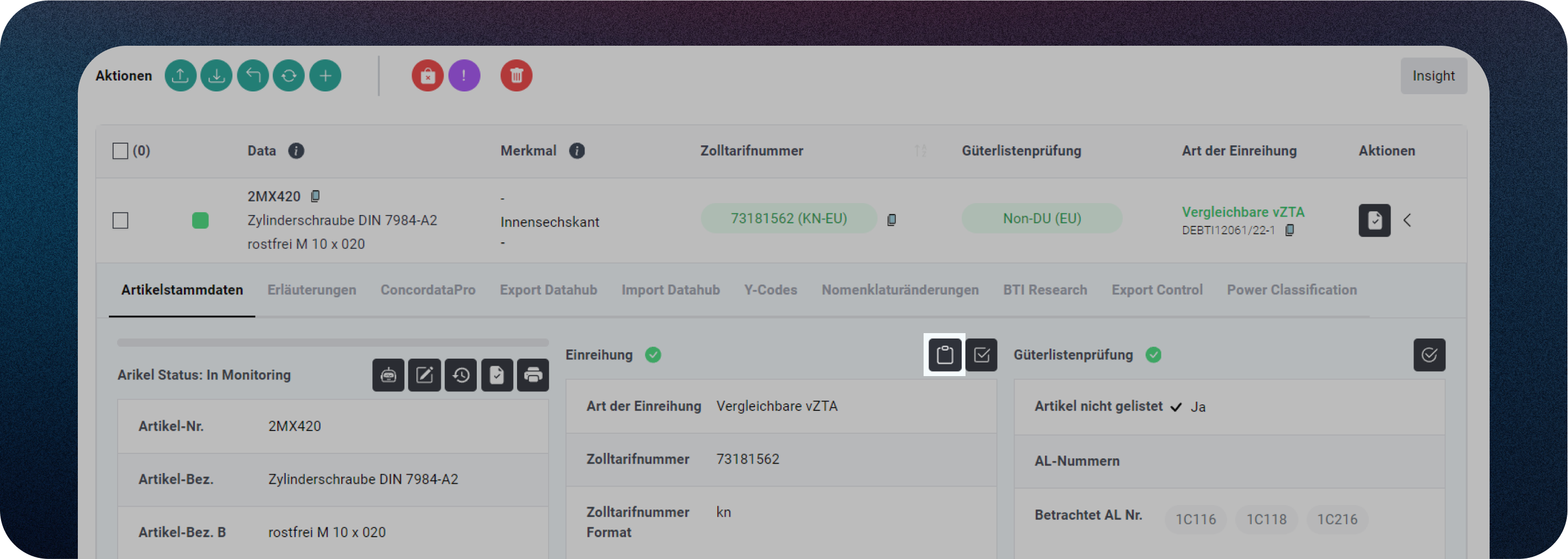Open the history clock icon
1568x559 pixels.
[461, 375]
